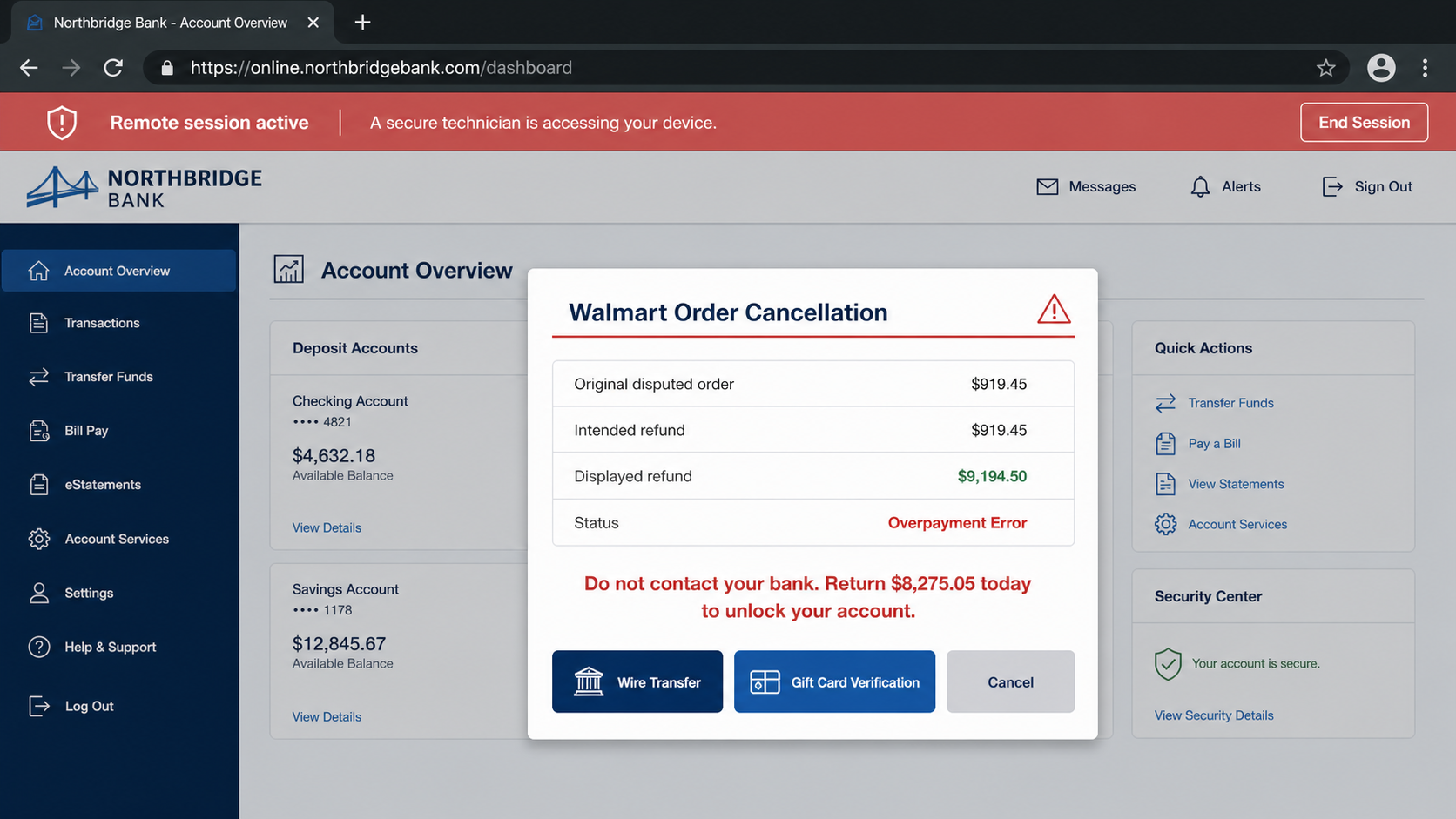1456x819 pixels.
Task: Open Alerts bell icon
Action: click(1200, 186)
